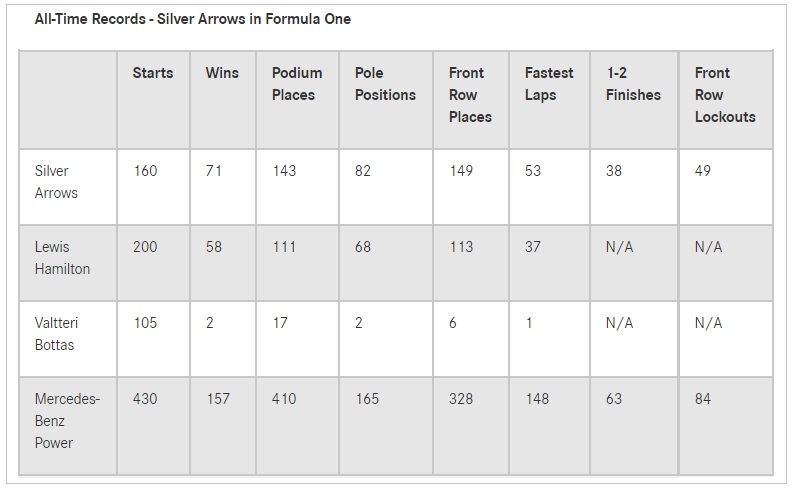Click the 'Podium Places' column header
Viewport: 795px width, 490px height.
coord(297,84)
